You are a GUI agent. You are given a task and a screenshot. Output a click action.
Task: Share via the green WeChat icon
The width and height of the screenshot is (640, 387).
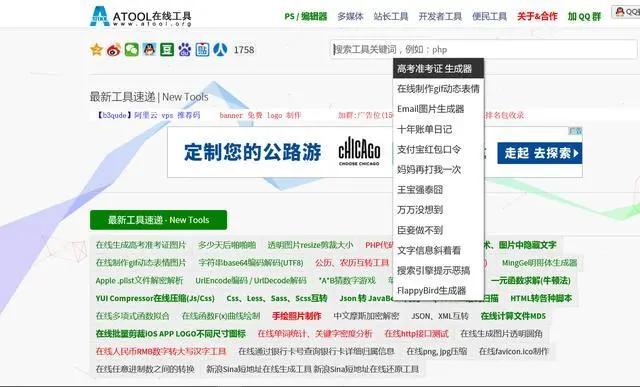[131, 50]
